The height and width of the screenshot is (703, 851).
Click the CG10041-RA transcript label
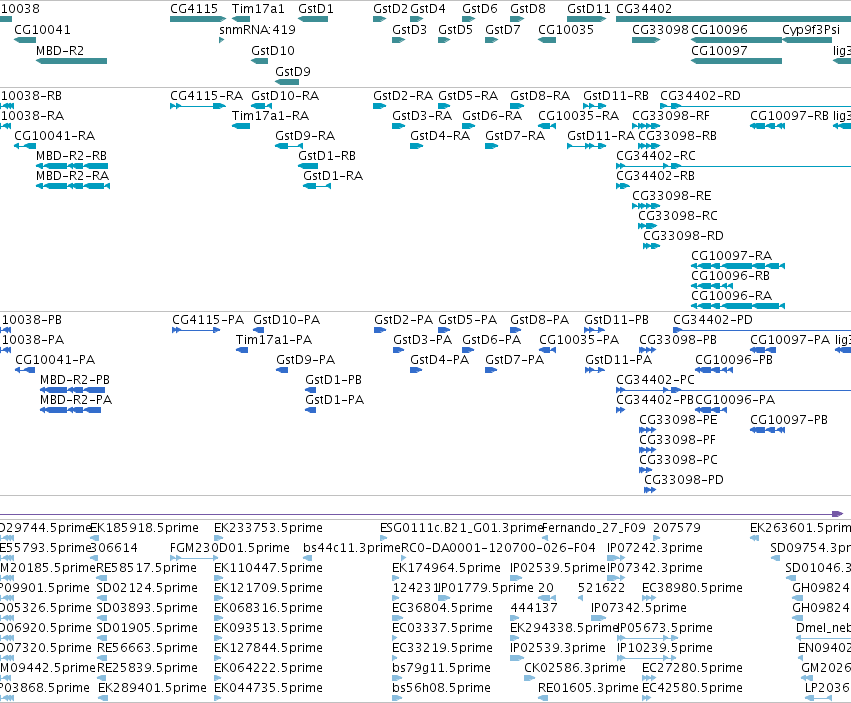[54, 136]
